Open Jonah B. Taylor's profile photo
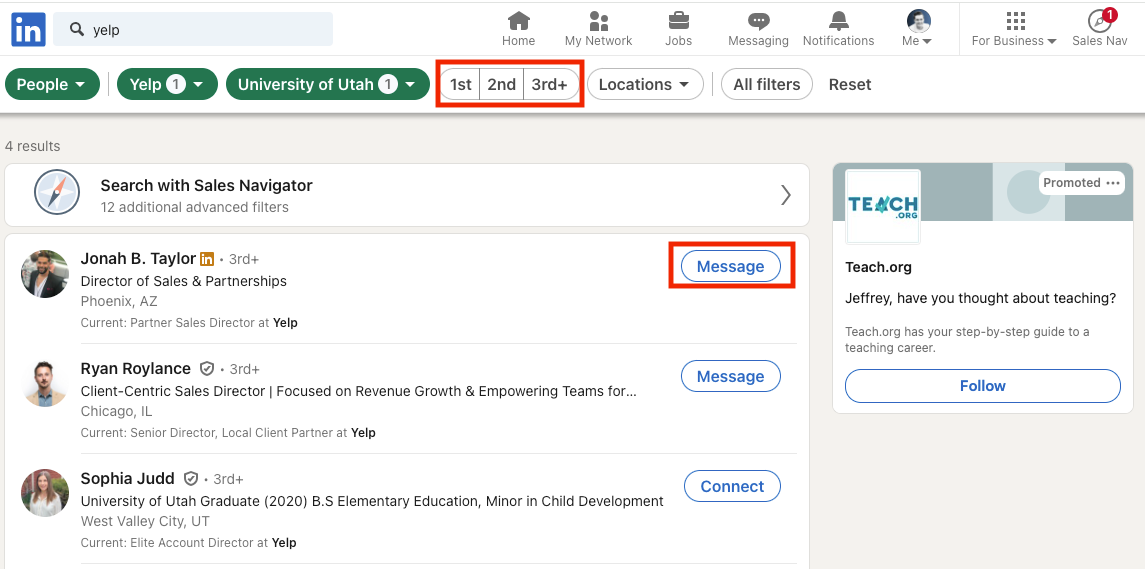This screenshot has width=1145, height=569. [x=45, y=274]
